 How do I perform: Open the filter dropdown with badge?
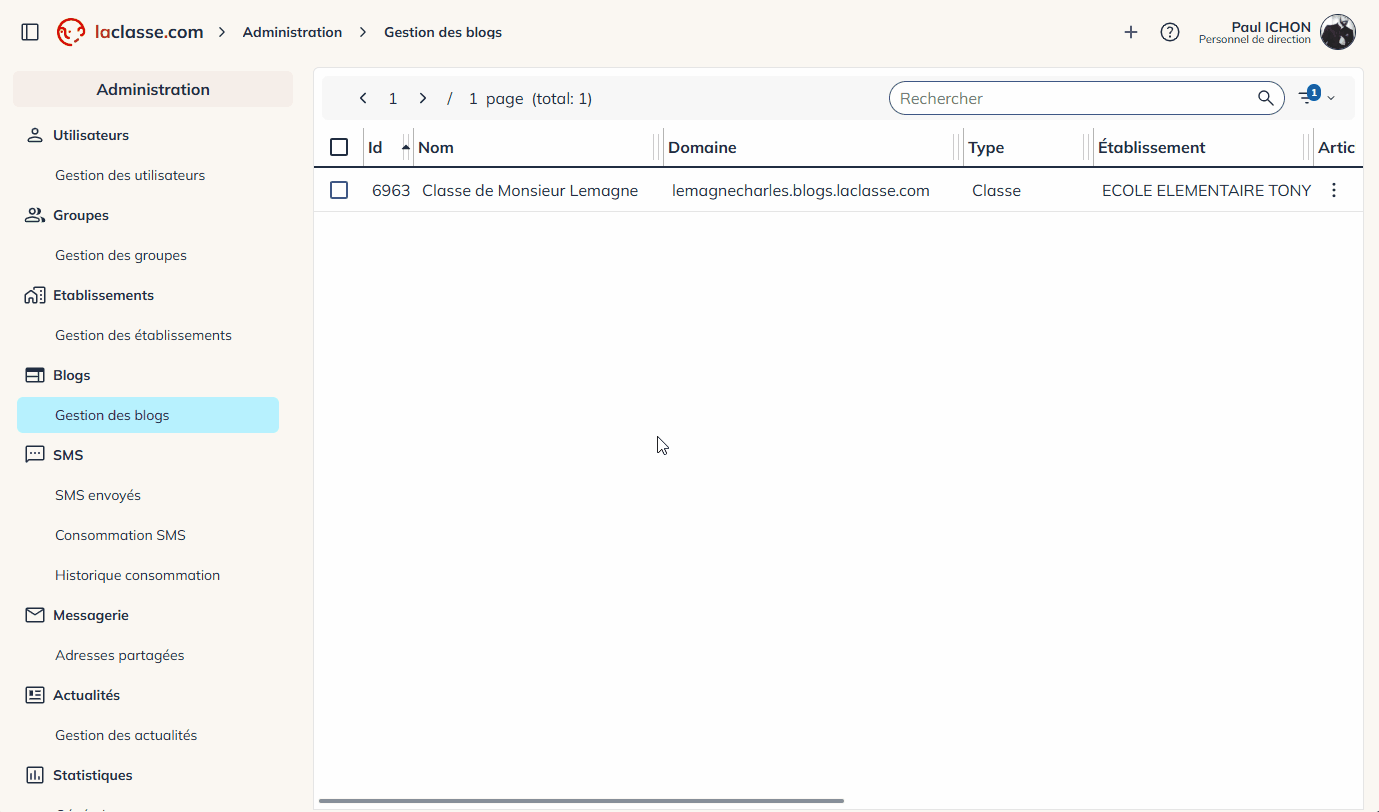1316,97
